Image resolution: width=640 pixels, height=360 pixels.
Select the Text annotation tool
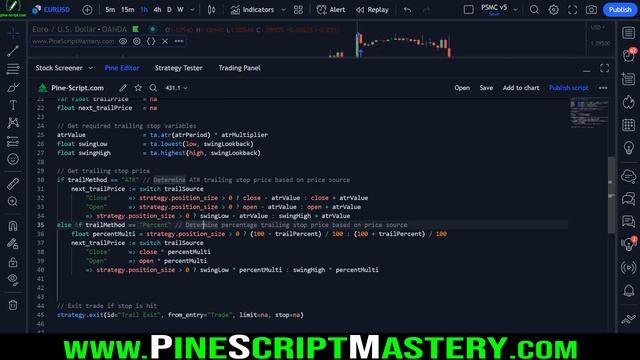click(x=13, y=105)
